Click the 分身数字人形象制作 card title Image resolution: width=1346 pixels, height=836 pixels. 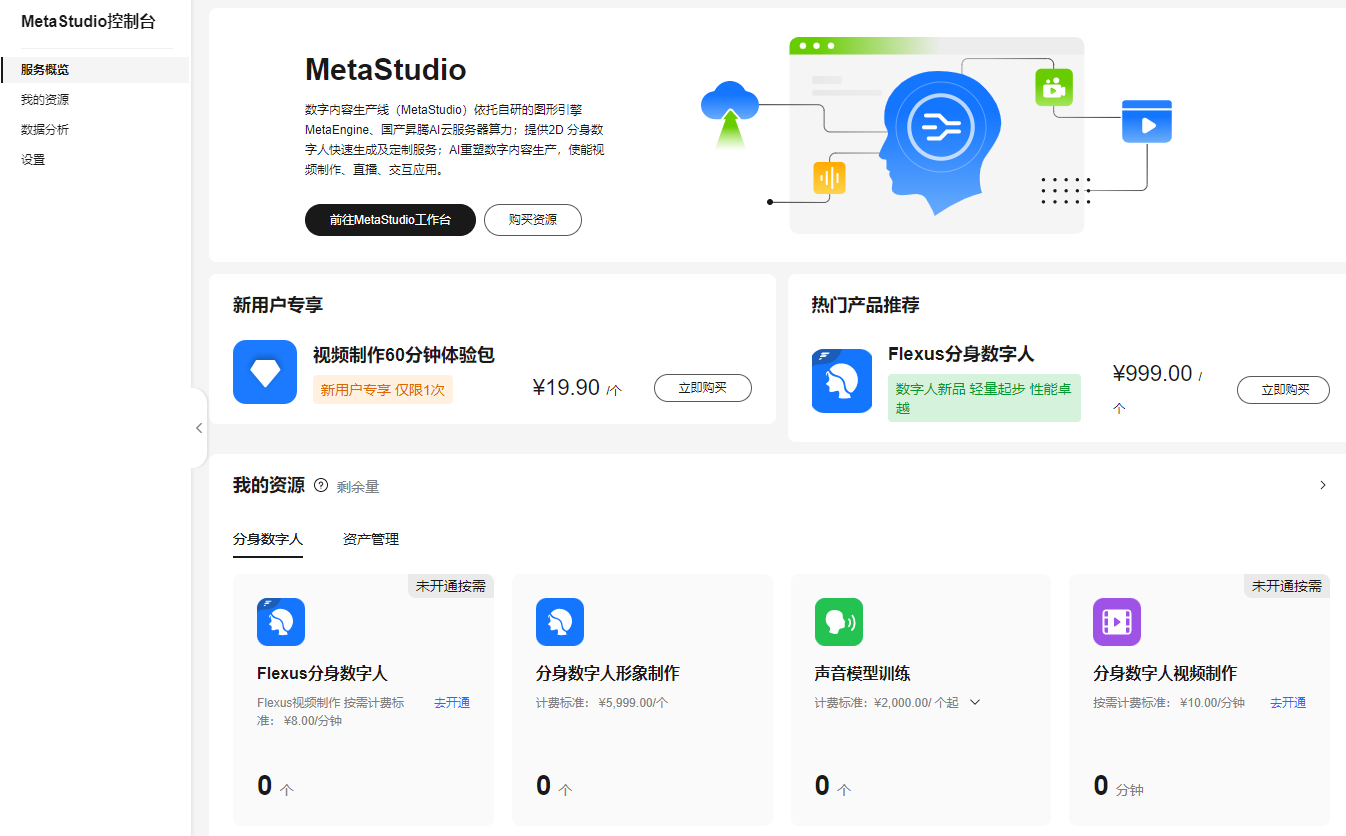pyautogui.click(x=608, y=674)
